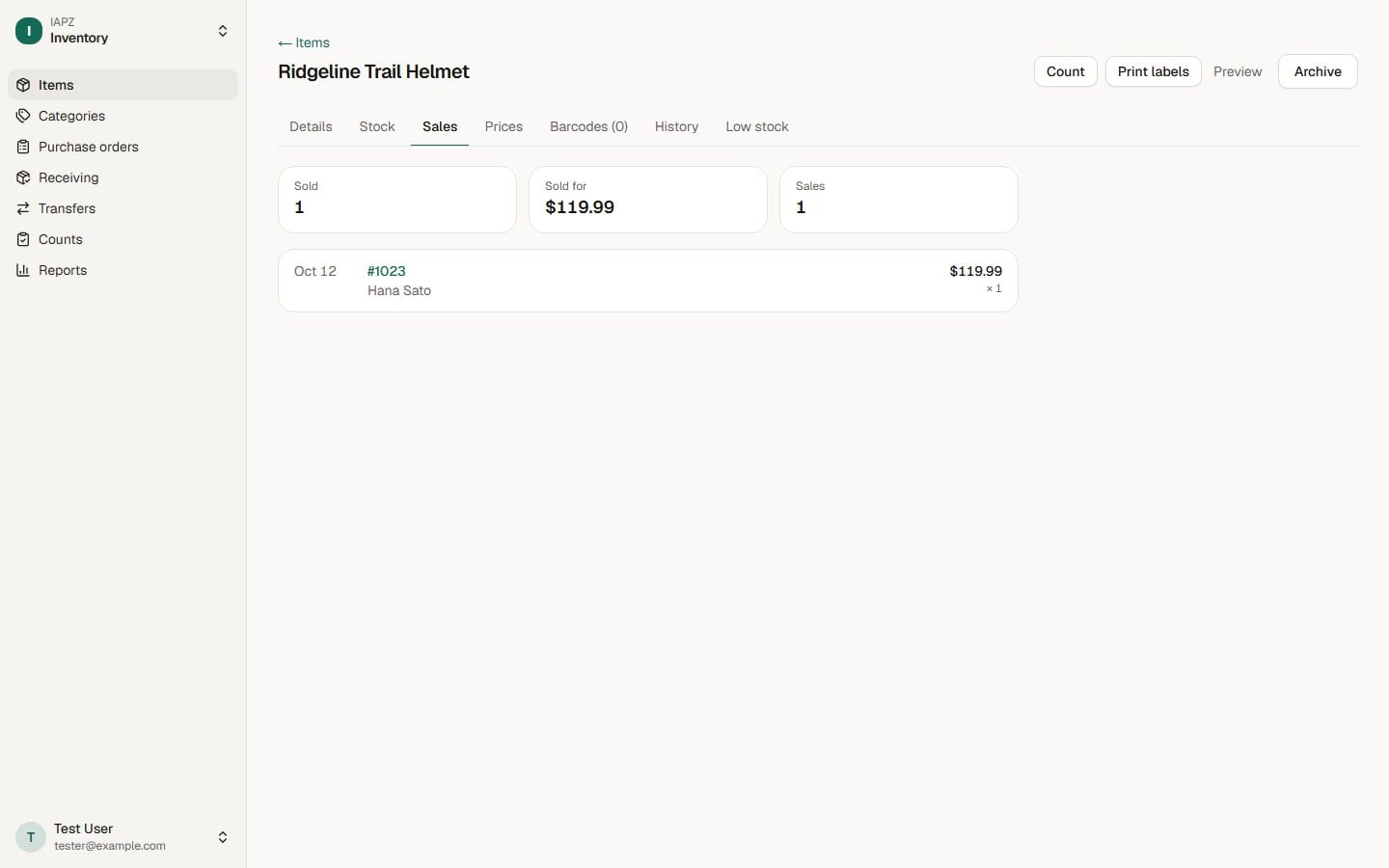This screenshot has width=1389, height=868.
Task: Click the Ridgeline Trail Helmet heading
Action: click(373, 71)
